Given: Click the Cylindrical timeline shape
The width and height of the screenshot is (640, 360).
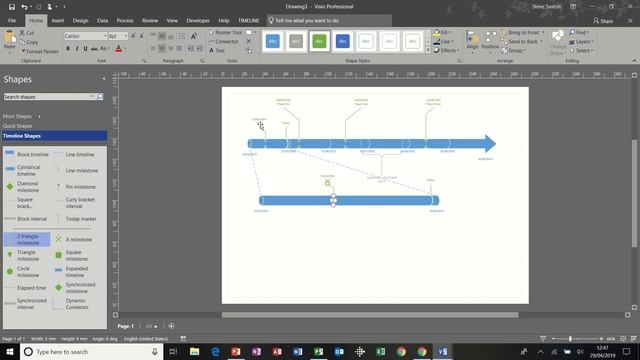Looking at the screenshot, I should (27, 171).
